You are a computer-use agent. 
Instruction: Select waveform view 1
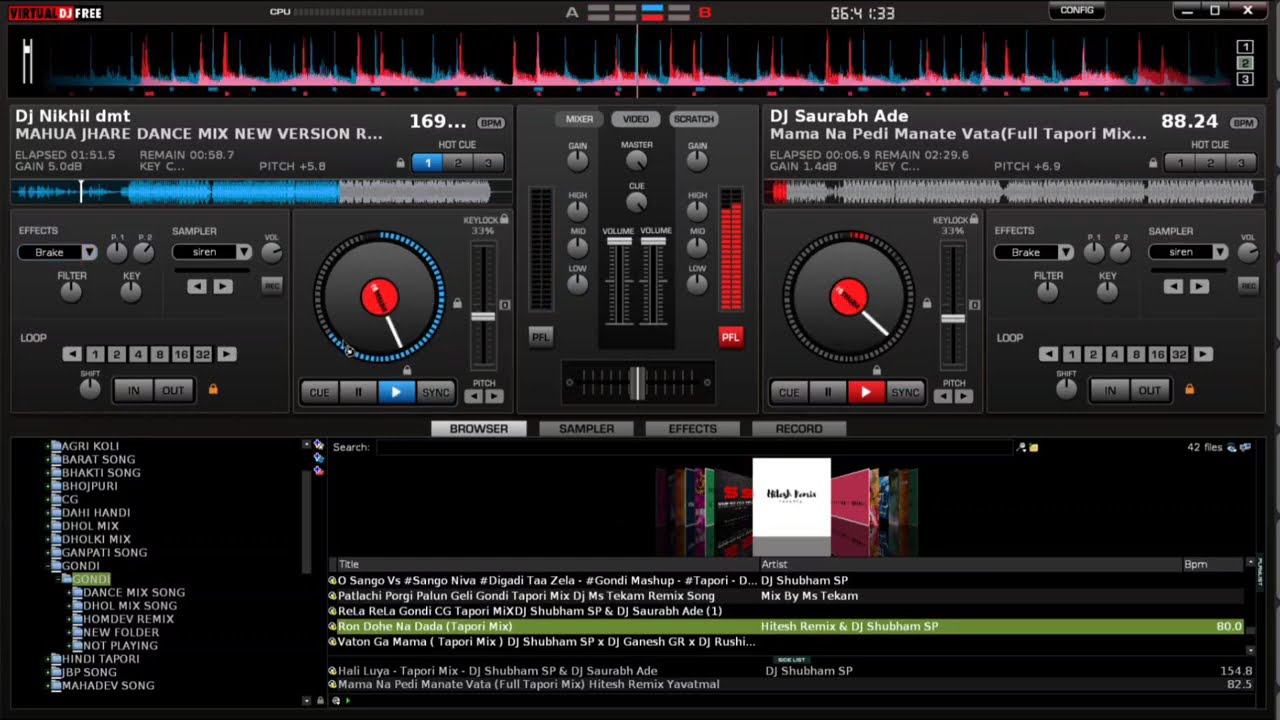(1245, 47)
